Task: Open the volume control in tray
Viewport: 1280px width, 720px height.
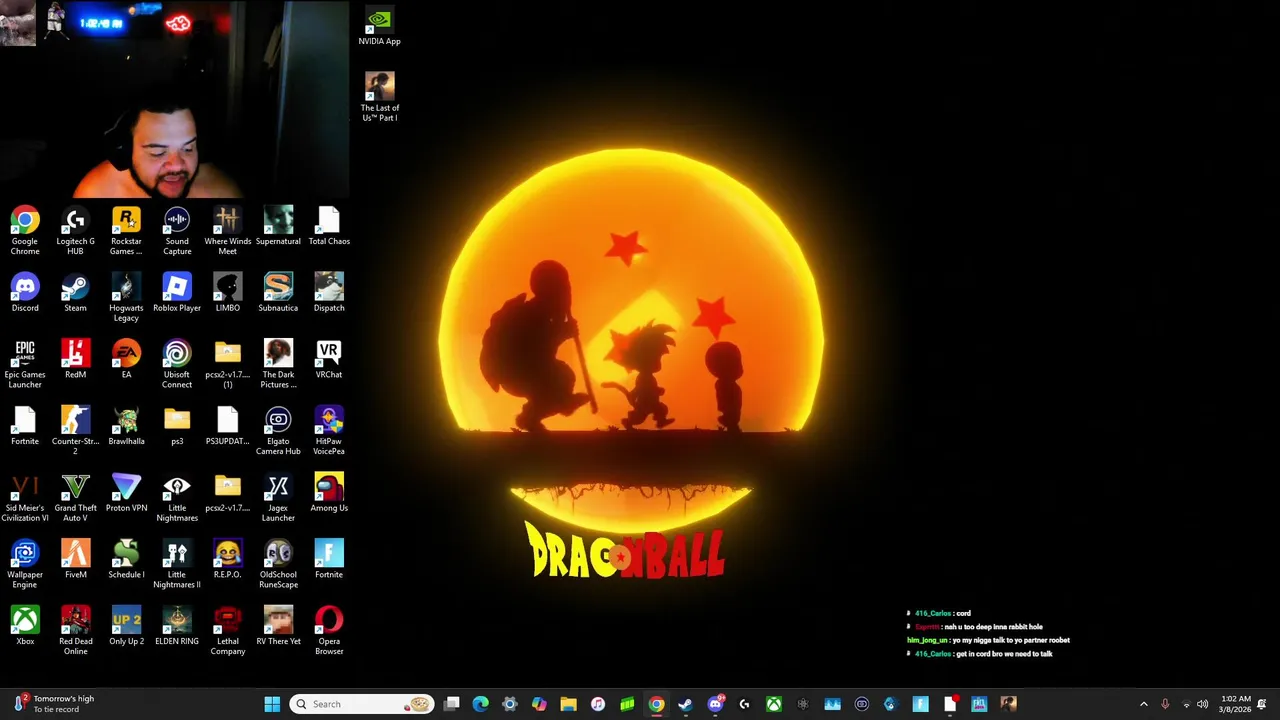Action: coord(1203,704)
